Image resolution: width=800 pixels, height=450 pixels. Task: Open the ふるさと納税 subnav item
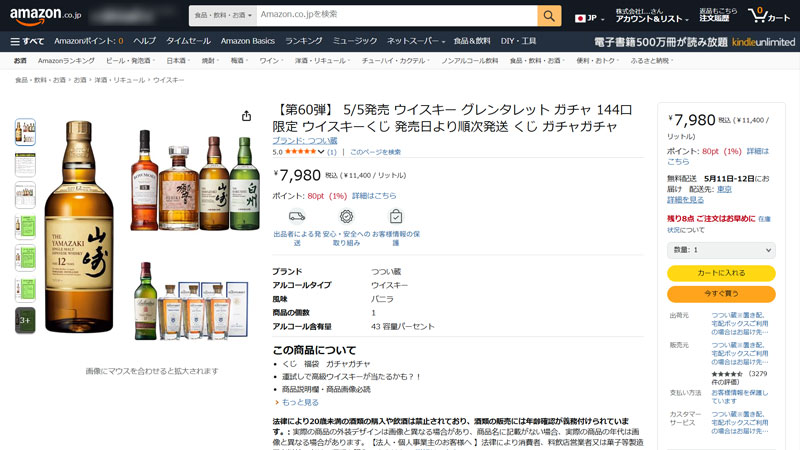coord(651,61)
